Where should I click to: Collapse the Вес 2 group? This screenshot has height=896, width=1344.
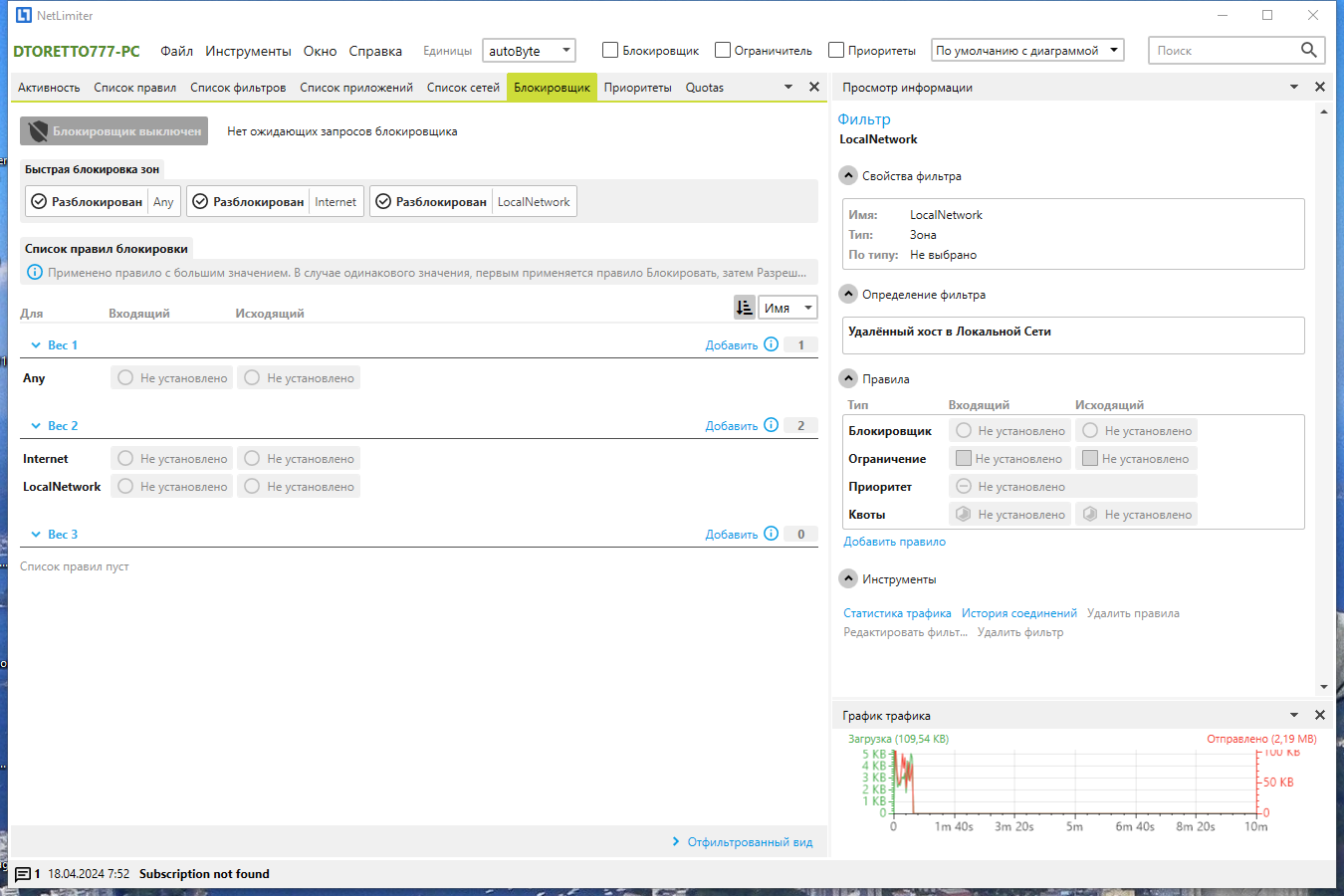[x=36, y=426]
